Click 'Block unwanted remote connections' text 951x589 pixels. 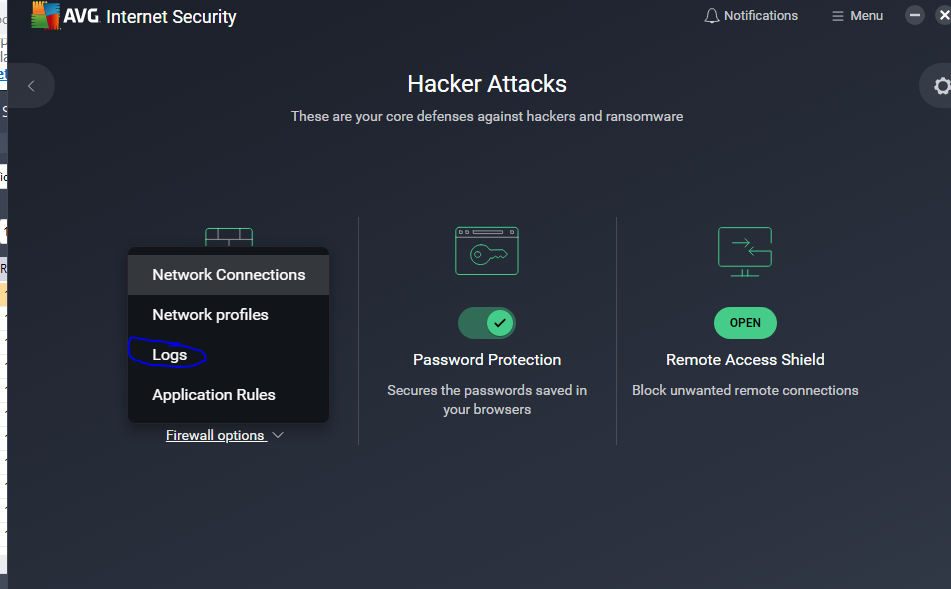tap(745, 390)
